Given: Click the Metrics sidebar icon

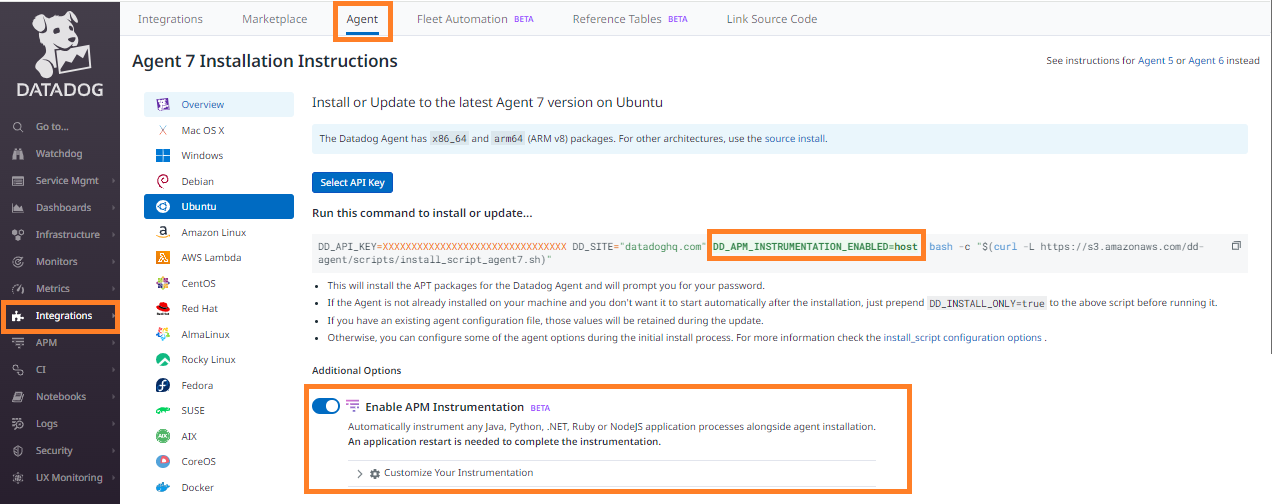Looking at the screenshot, I should [17, 289].
